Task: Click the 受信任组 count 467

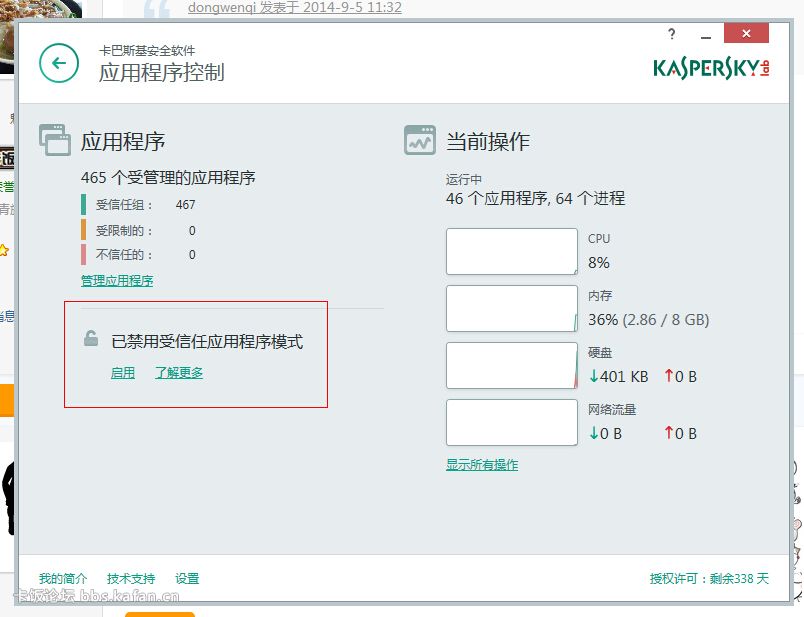Action: click(185, 205)
